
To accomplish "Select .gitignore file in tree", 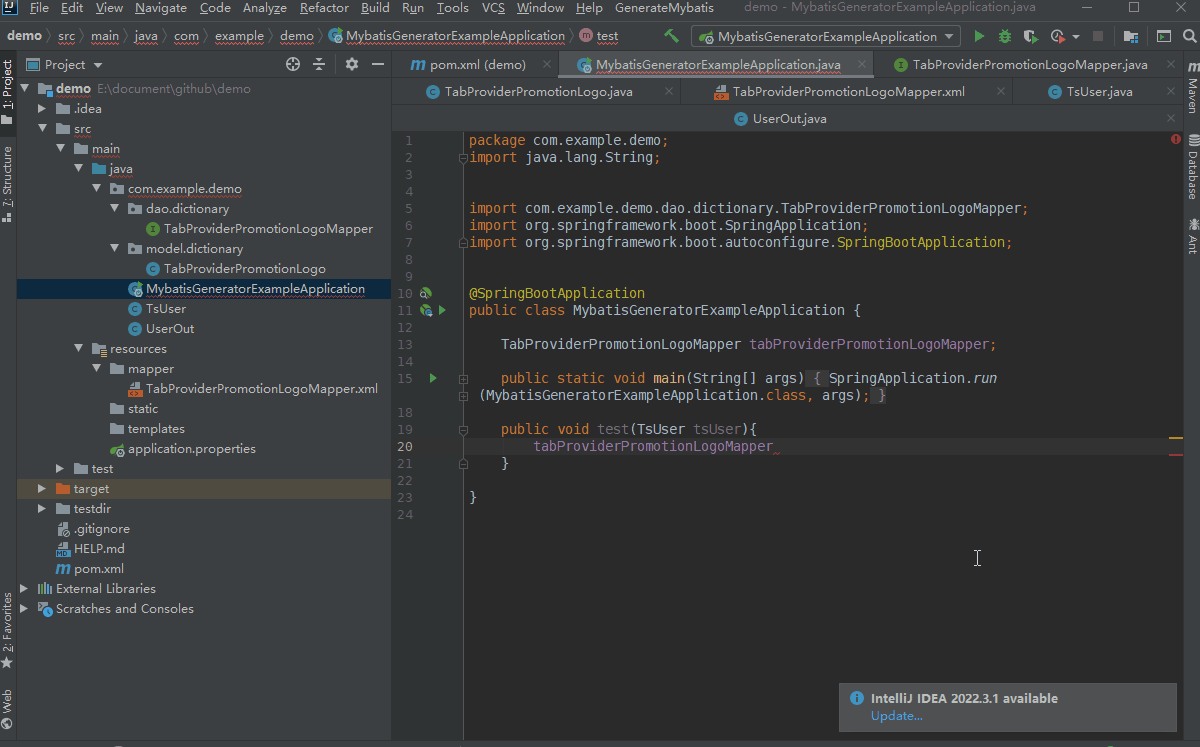I will (101, 529).
